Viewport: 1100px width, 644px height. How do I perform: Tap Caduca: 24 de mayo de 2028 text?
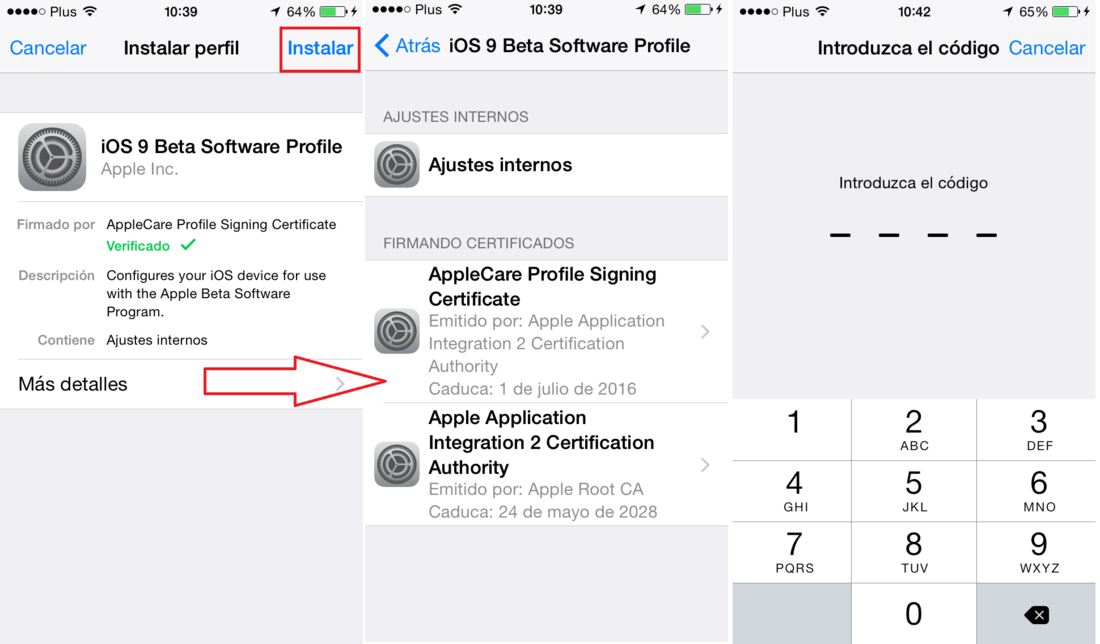click(x=543, y=512)
